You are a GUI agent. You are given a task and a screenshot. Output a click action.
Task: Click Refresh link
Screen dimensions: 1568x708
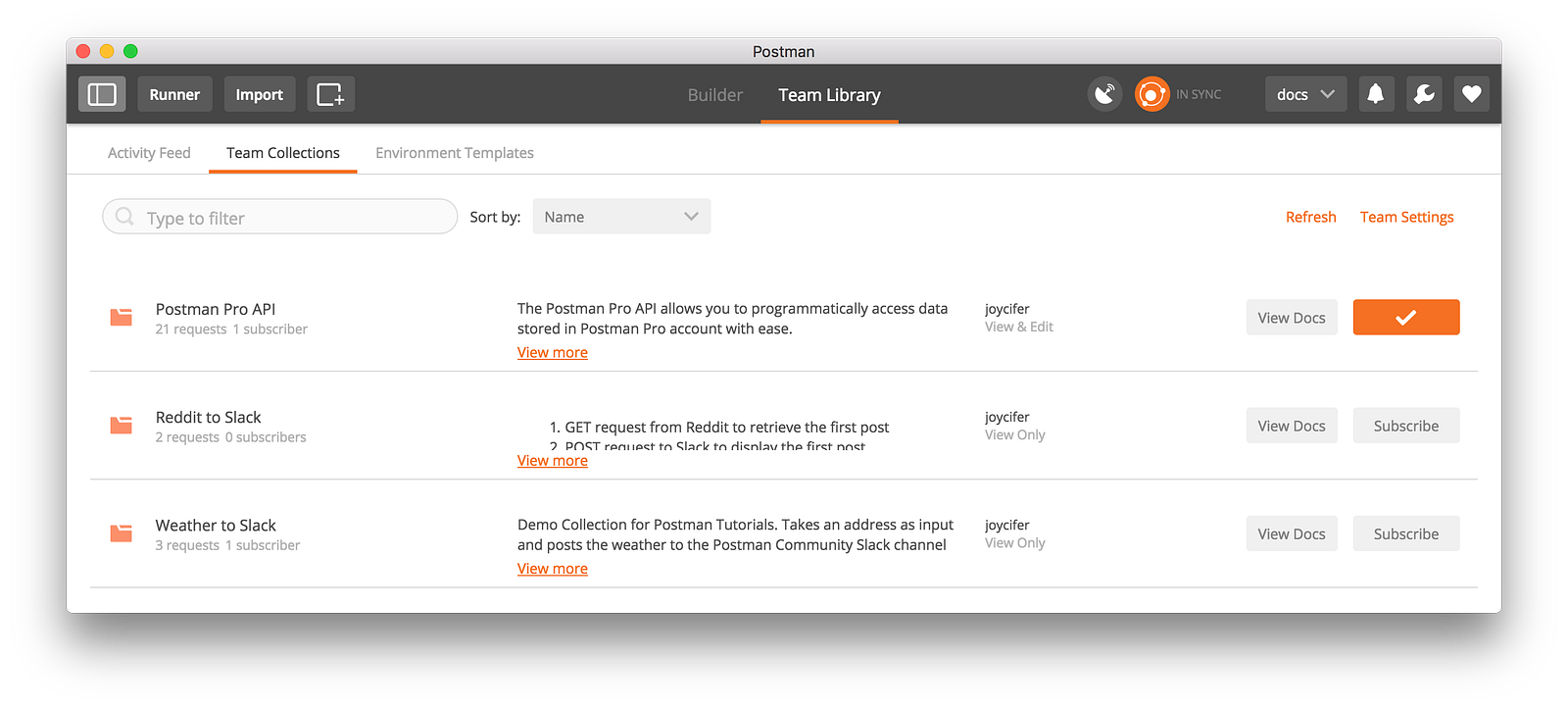1311,217
